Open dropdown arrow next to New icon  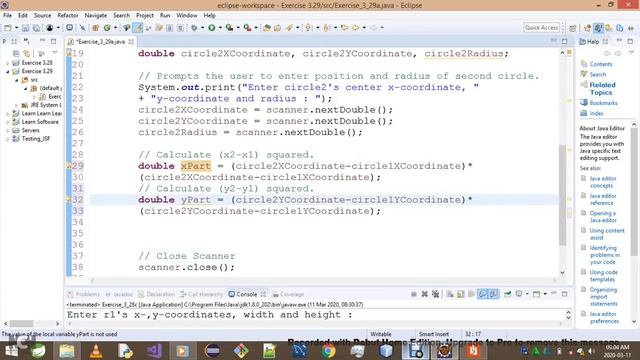[x=16, y=28]
